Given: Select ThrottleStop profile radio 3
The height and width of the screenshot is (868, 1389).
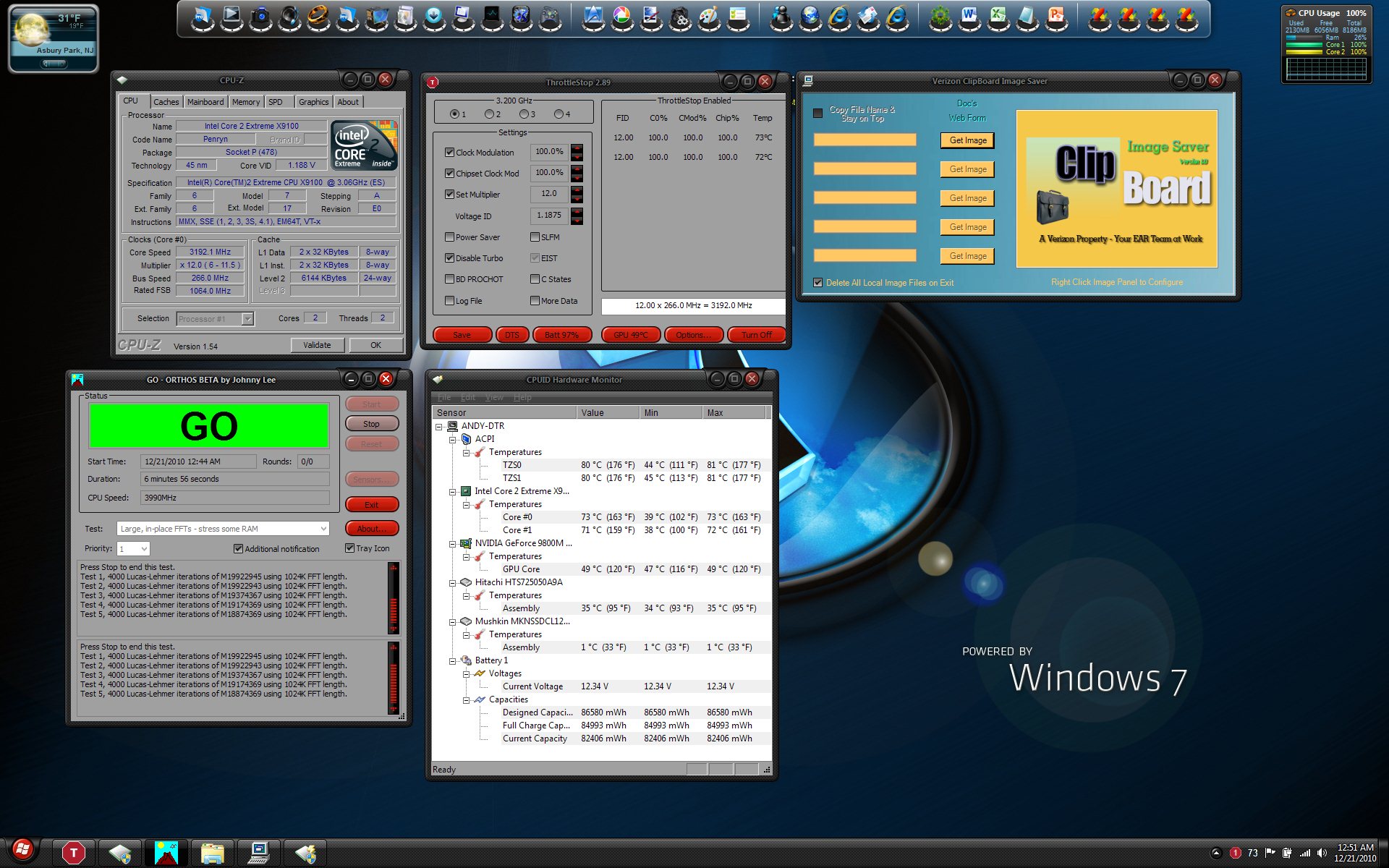Looking at the screenshot, I should pyautogui.click(x=524, y=114).
